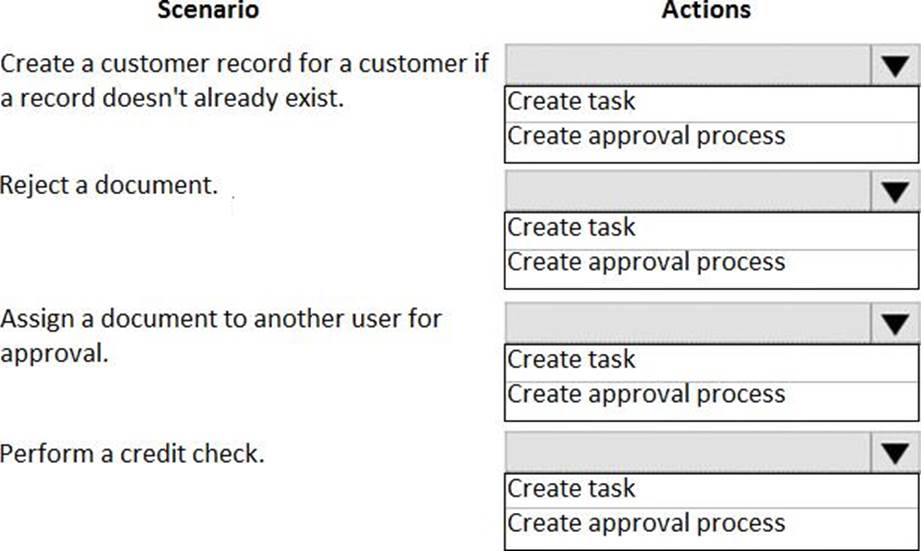
Task: Click the 'Actions' column header
Action: pos(706,11)
